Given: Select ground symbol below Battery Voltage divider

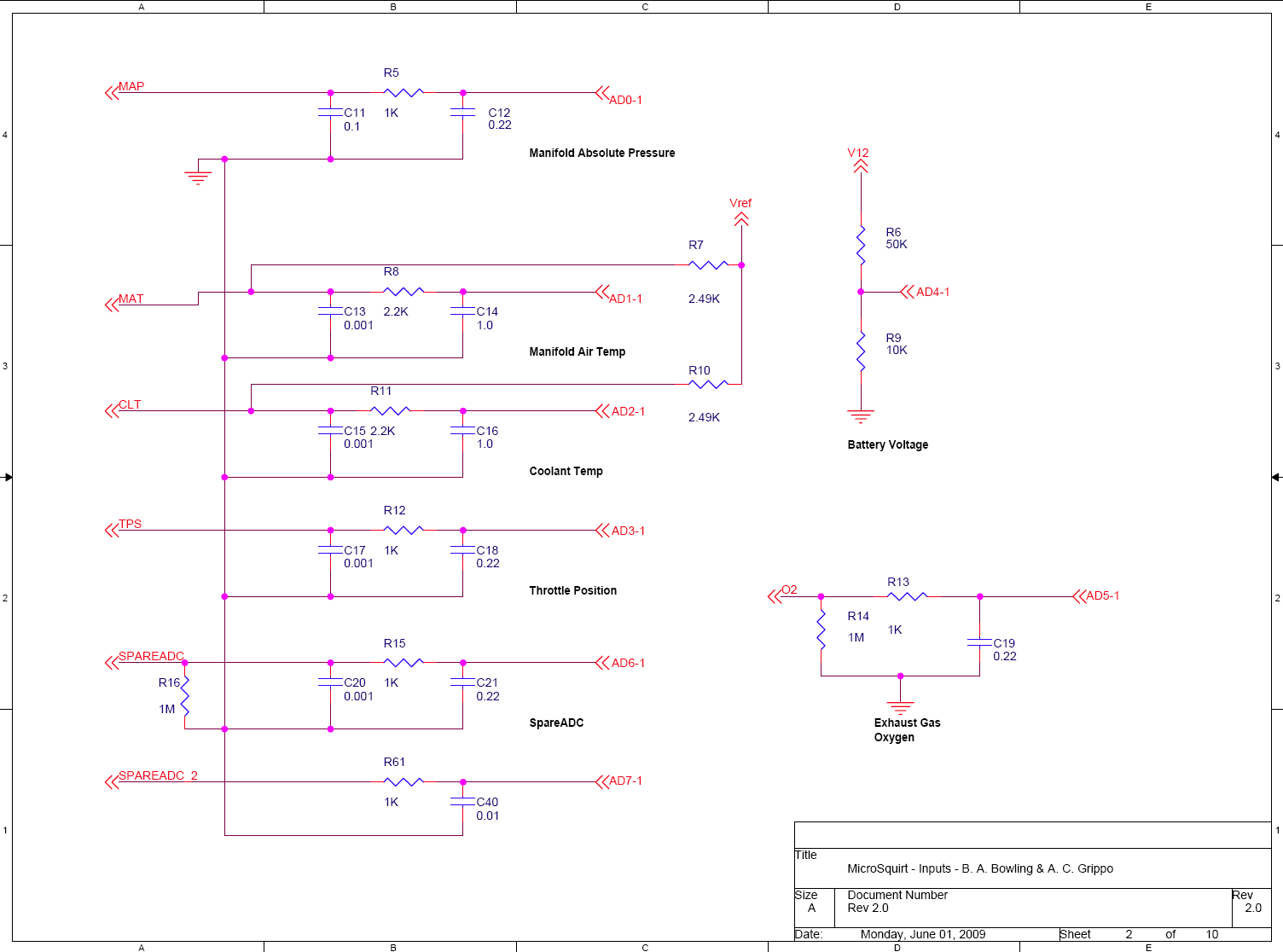Looking at the screenshot, I should [x=861, y=417].
